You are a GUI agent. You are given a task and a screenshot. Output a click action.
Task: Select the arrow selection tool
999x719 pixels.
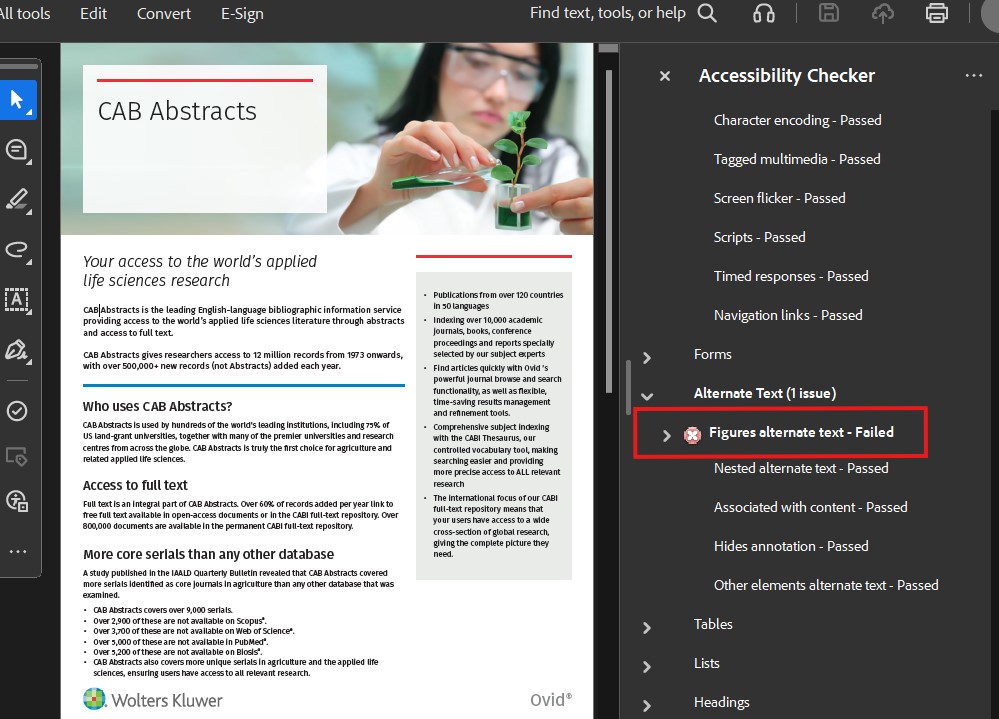(x=17, y=100)
